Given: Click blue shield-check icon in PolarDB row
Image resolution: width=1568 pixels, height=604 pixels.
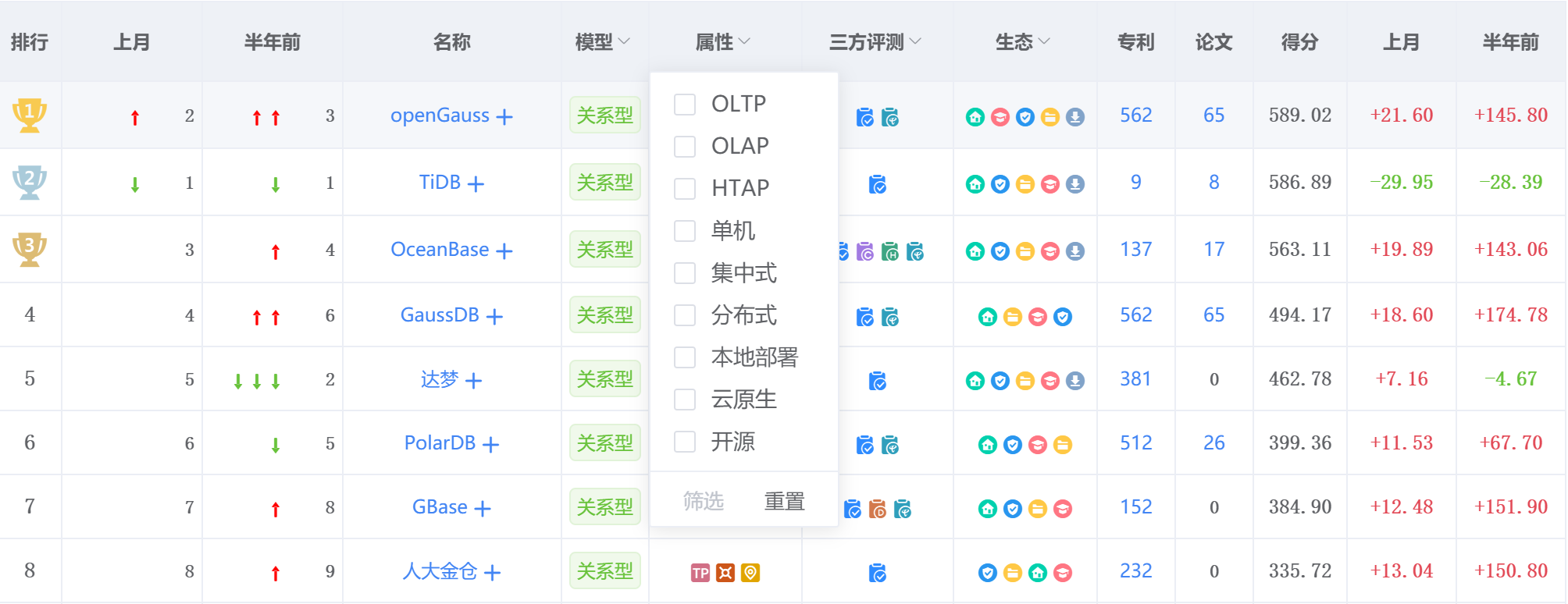Looking at the screenshot, I should click(x=1013, y=445).
